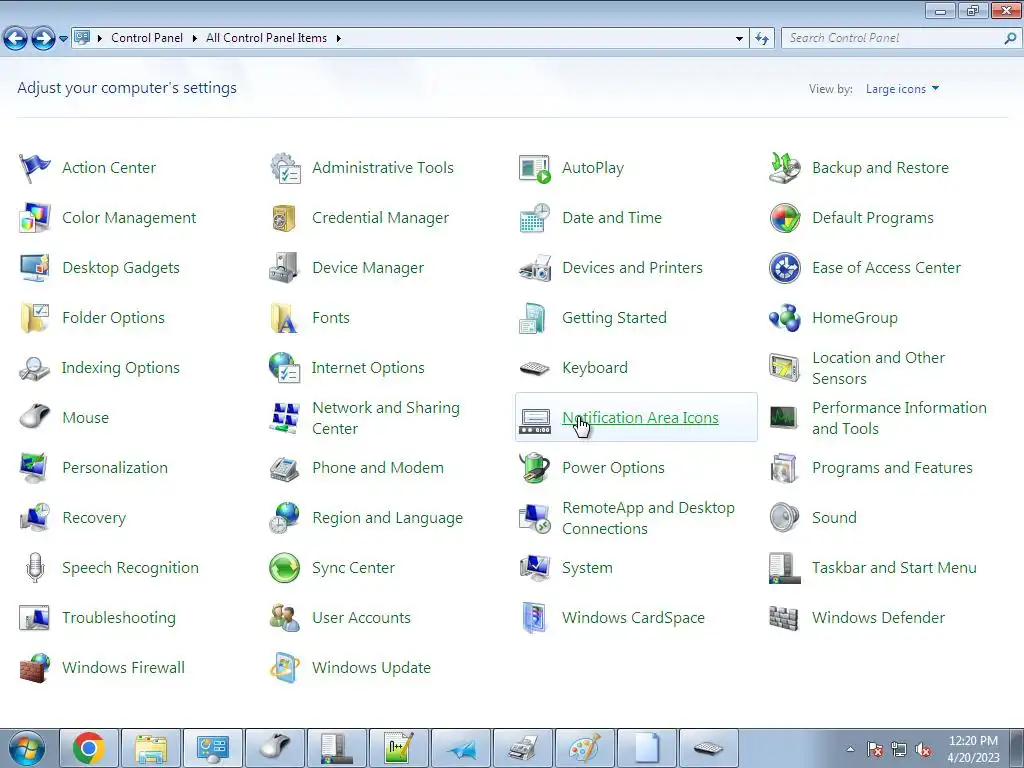Viewport: 1024px width, 768px height.
Task: Expand the arrow after Control Panel breadcrumb
Action: coord(195,39)
